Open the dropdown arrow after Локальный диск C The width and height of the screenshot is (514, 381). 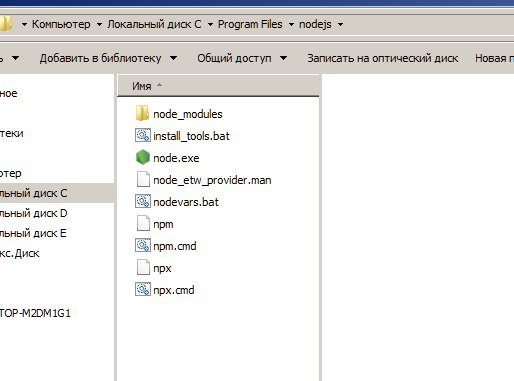click(210, 24)
